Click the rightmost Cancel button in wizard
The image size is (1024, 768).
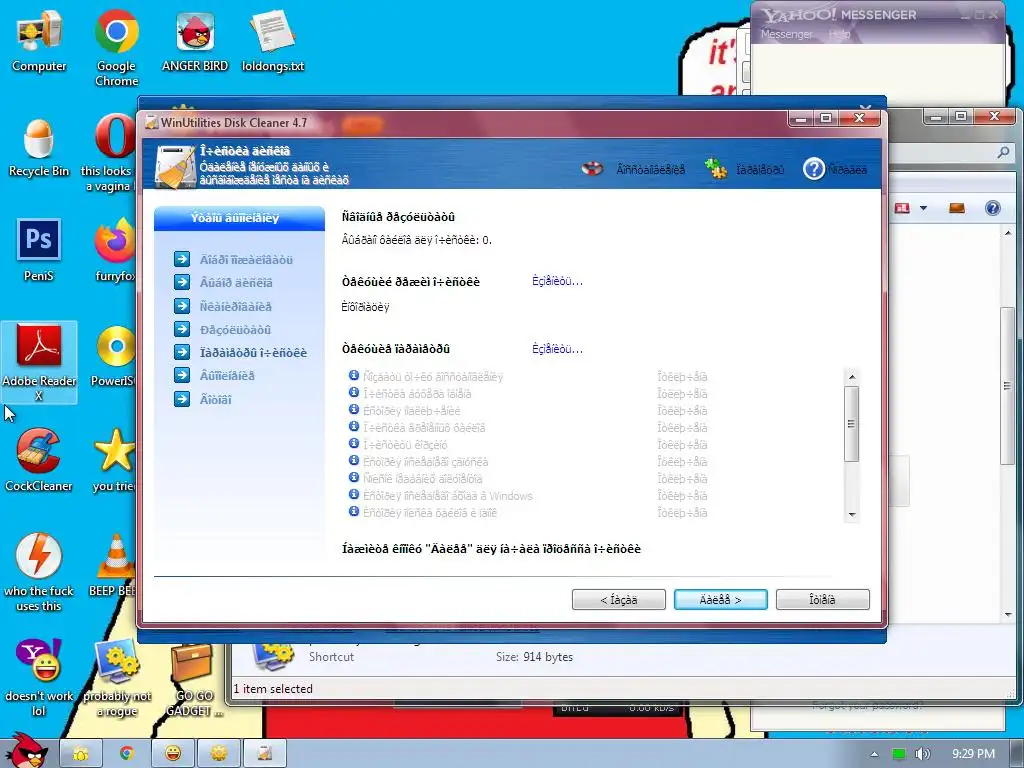(822, 600)
